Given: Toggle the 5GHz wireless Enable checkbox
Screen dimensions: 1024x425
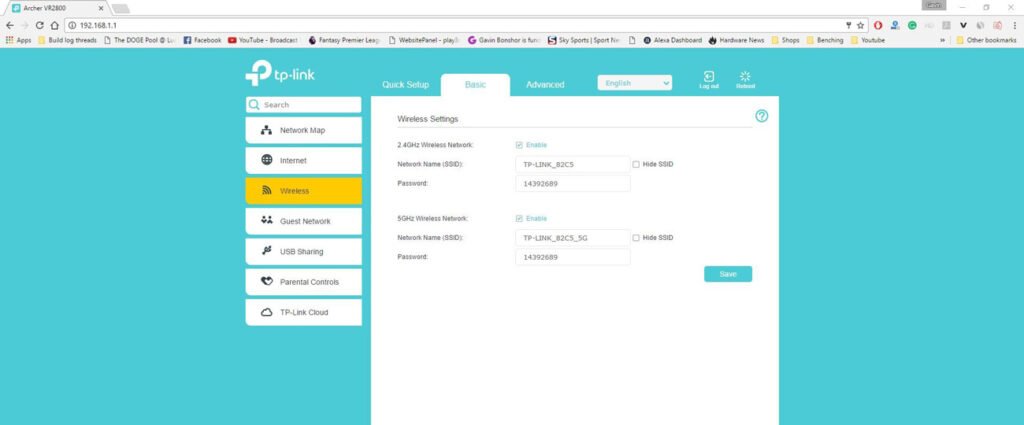Looking at the screenshot, I should (519, 218).
